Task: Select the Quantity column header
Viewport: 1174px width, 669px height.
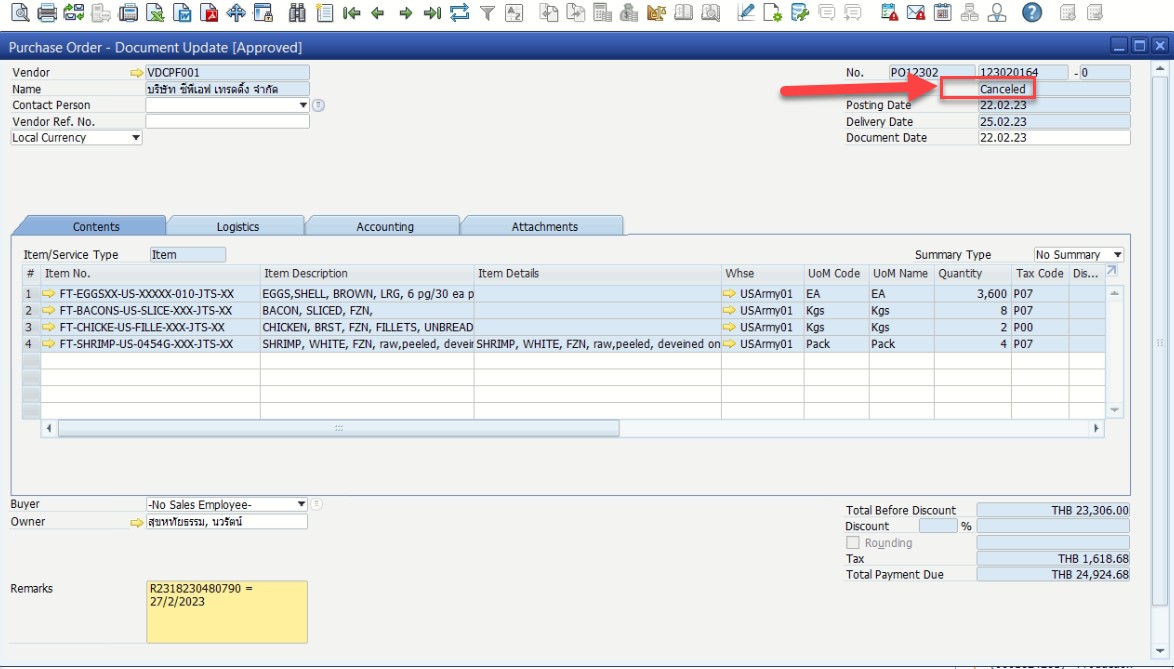Action: [973, 274]
